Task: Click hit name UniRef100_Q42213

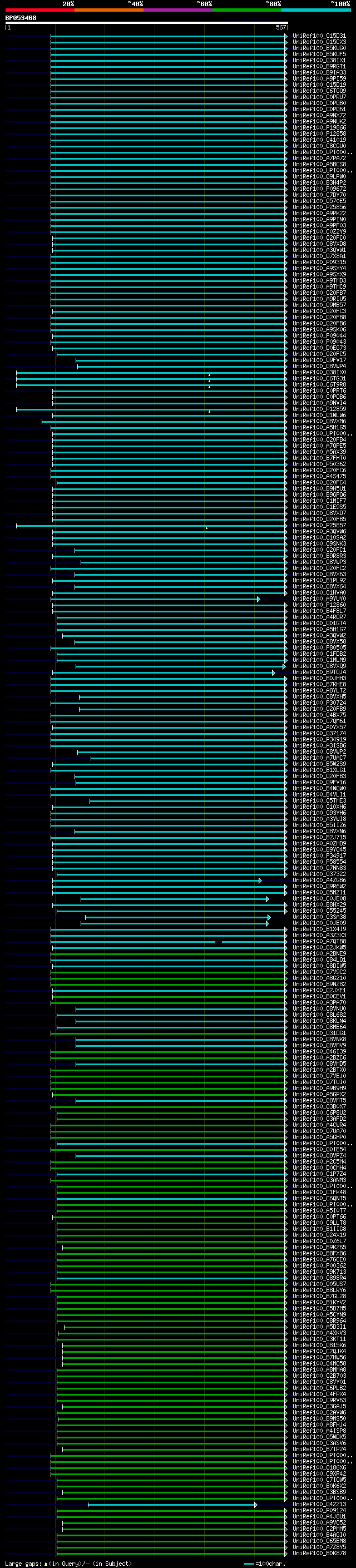Action: click(319, 1504)
